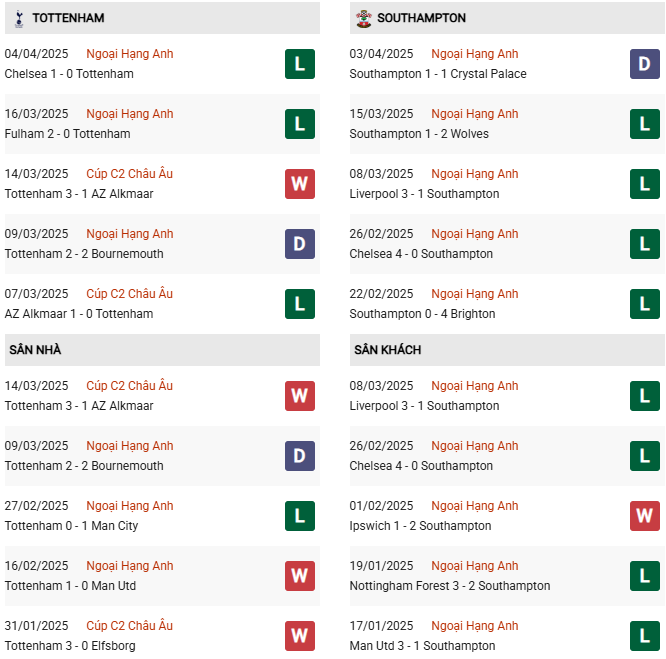Click W badge for Tottenham 3 - 0 Elfsborg
This screenshot has width=666, height=659.
pos(299,636)
